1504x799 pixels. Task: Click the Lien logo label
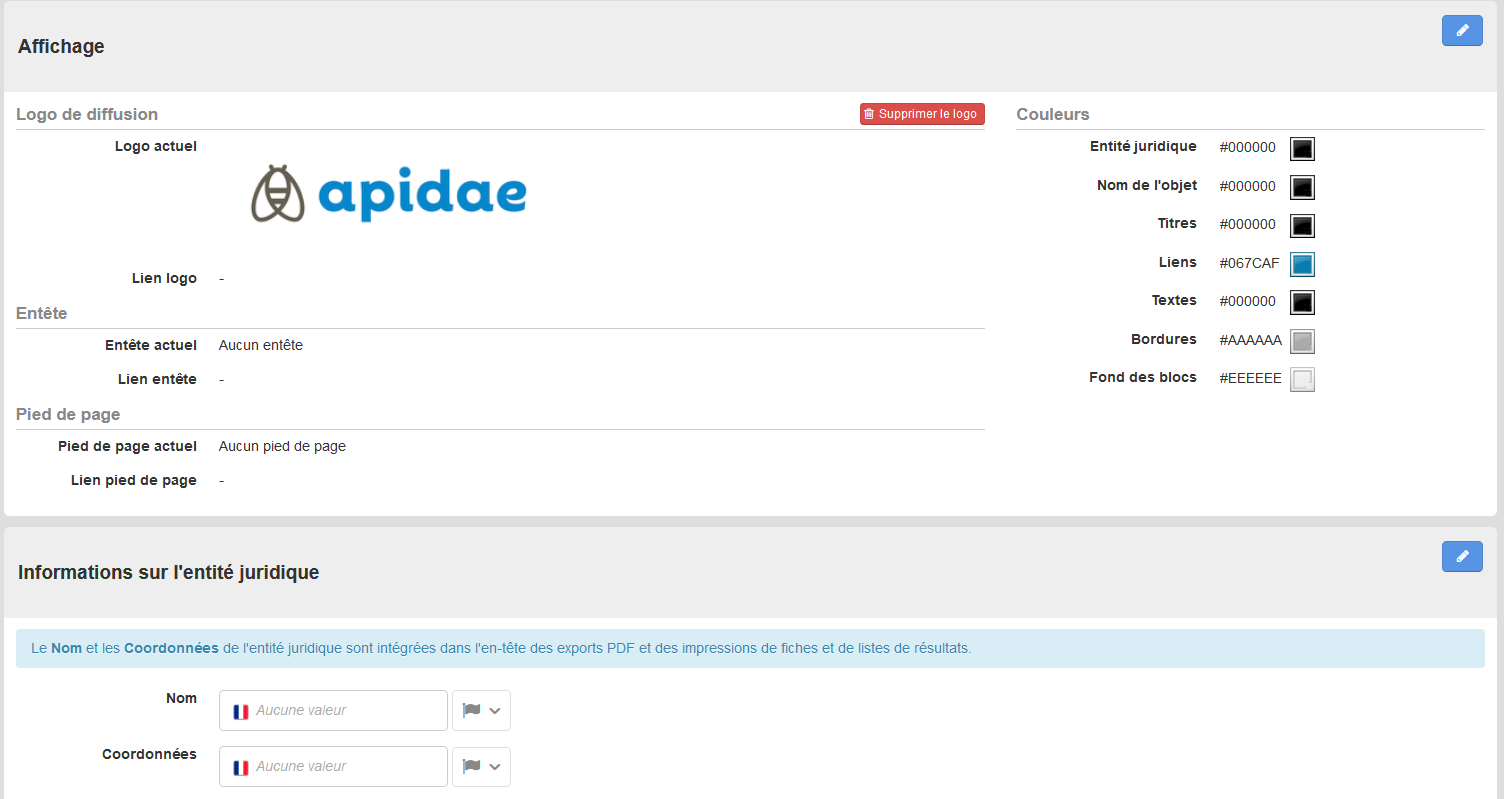coord(164,278)
